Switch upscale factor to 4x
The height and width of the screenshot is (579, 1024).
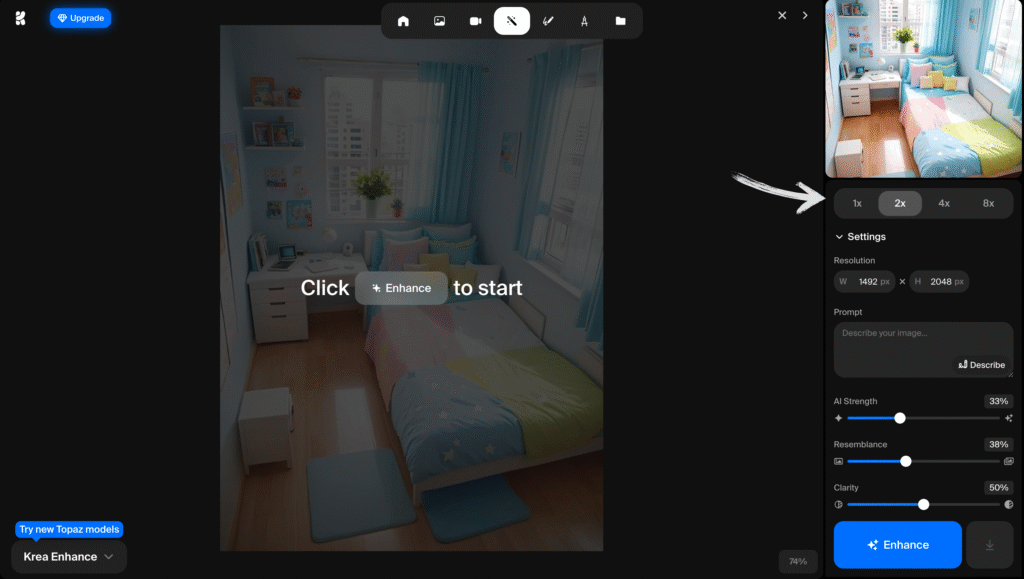[944, 202]
